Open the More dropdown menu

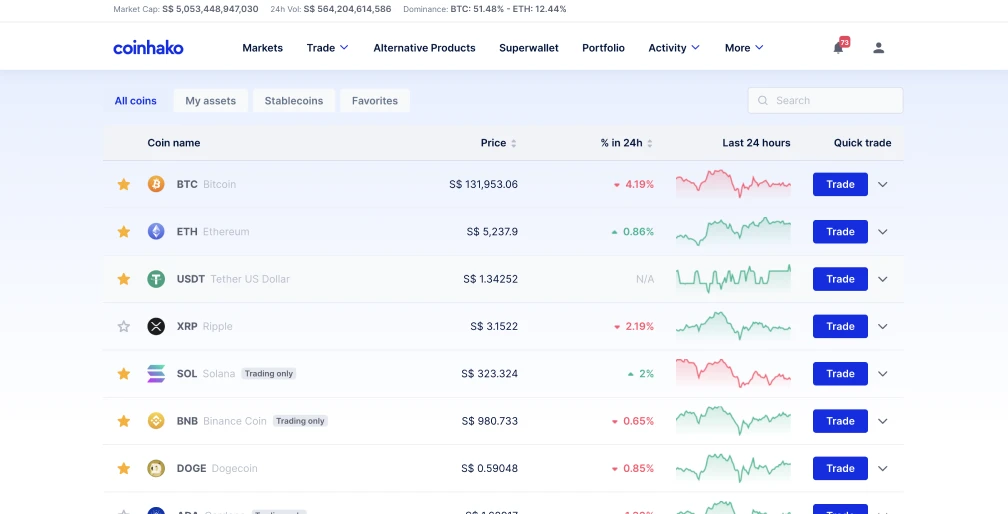(744, 48)
